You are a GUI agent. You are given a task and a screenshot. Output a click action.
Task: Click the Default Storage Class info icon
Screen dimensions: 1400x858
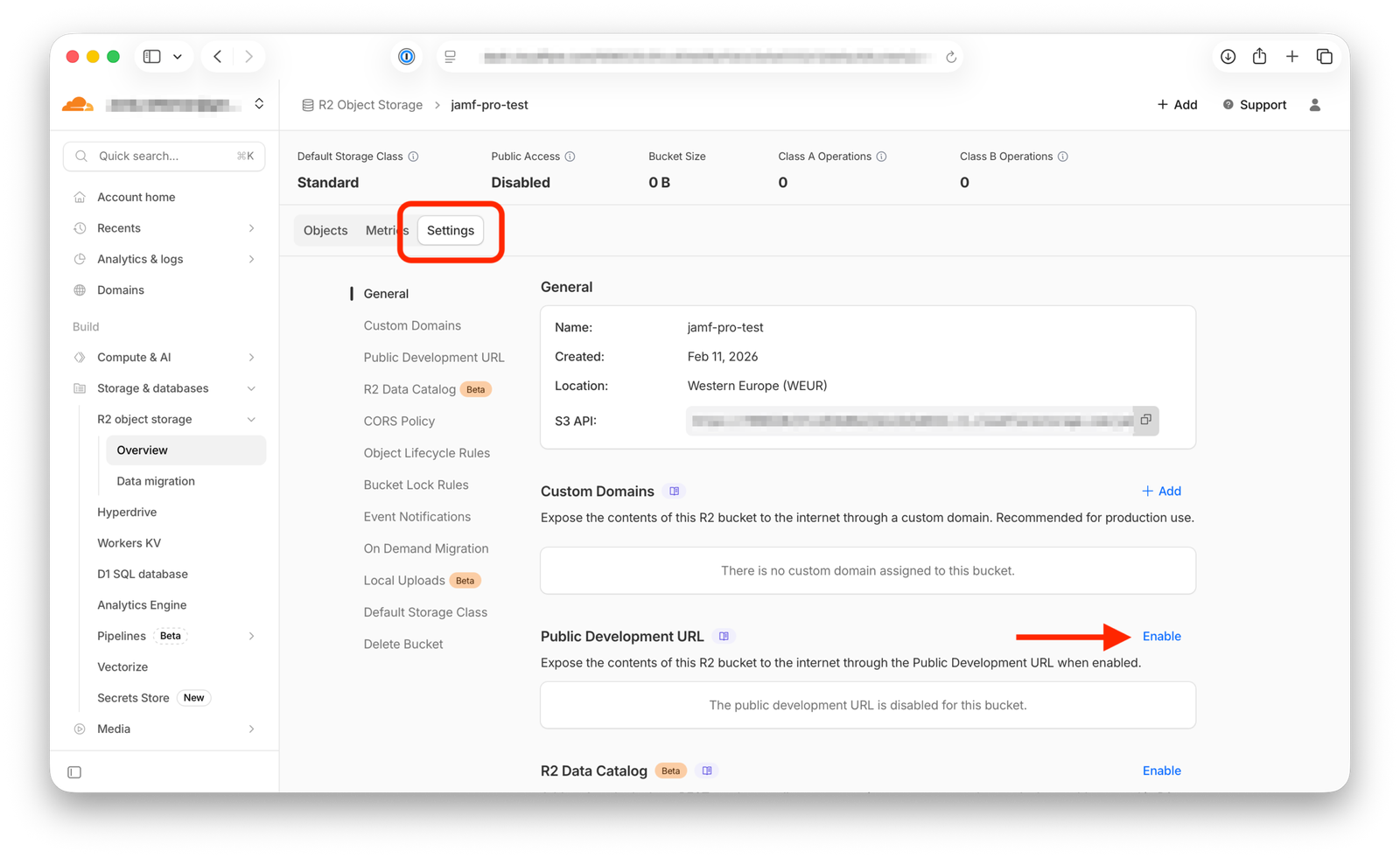click(414, 157)
